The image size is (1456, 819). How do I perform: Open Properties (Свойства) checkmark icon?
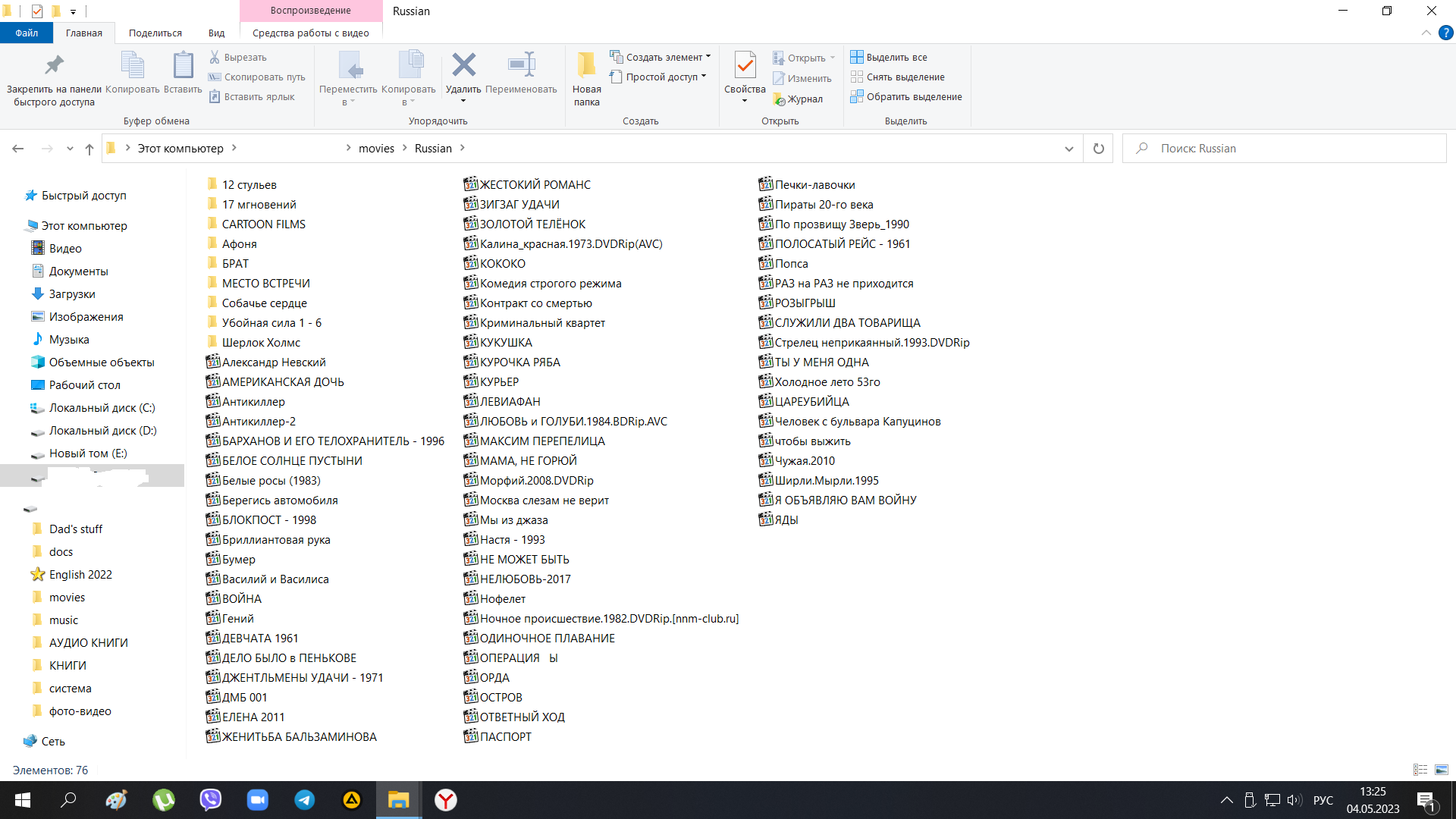click(x=745, y=66)
